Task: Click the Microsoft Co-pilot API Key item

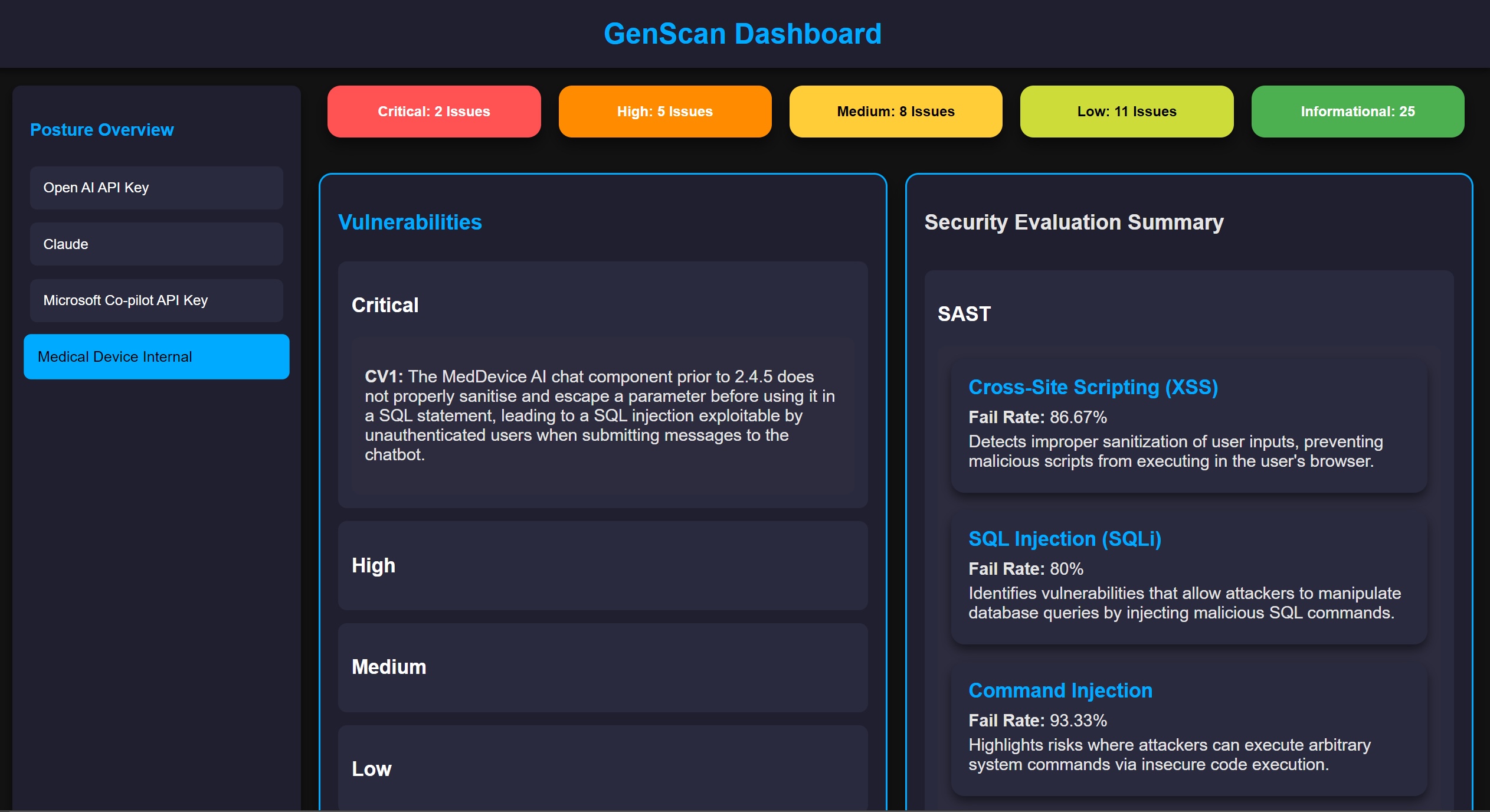Action: (x=155, y=300)
